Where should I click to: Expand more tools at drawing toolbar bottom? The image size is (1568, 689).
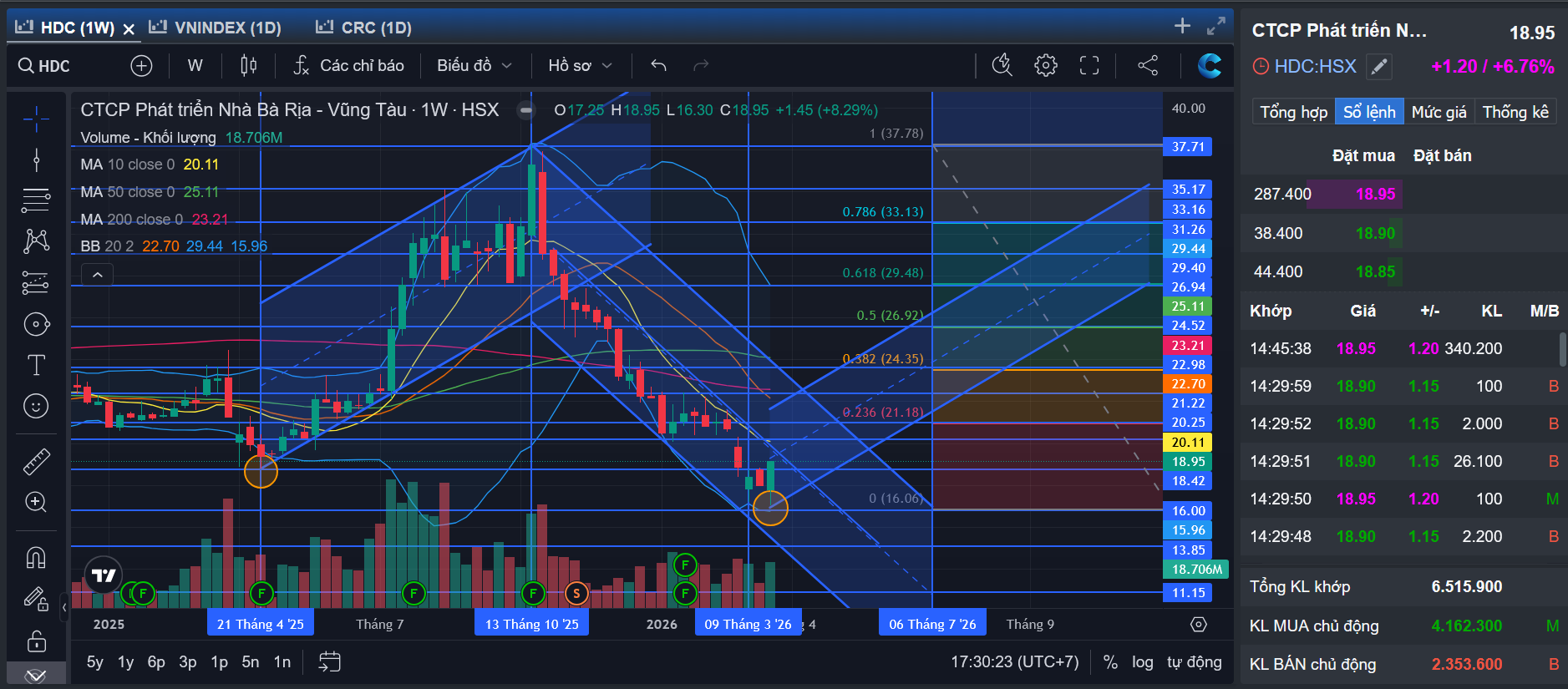tap(36, 675)
